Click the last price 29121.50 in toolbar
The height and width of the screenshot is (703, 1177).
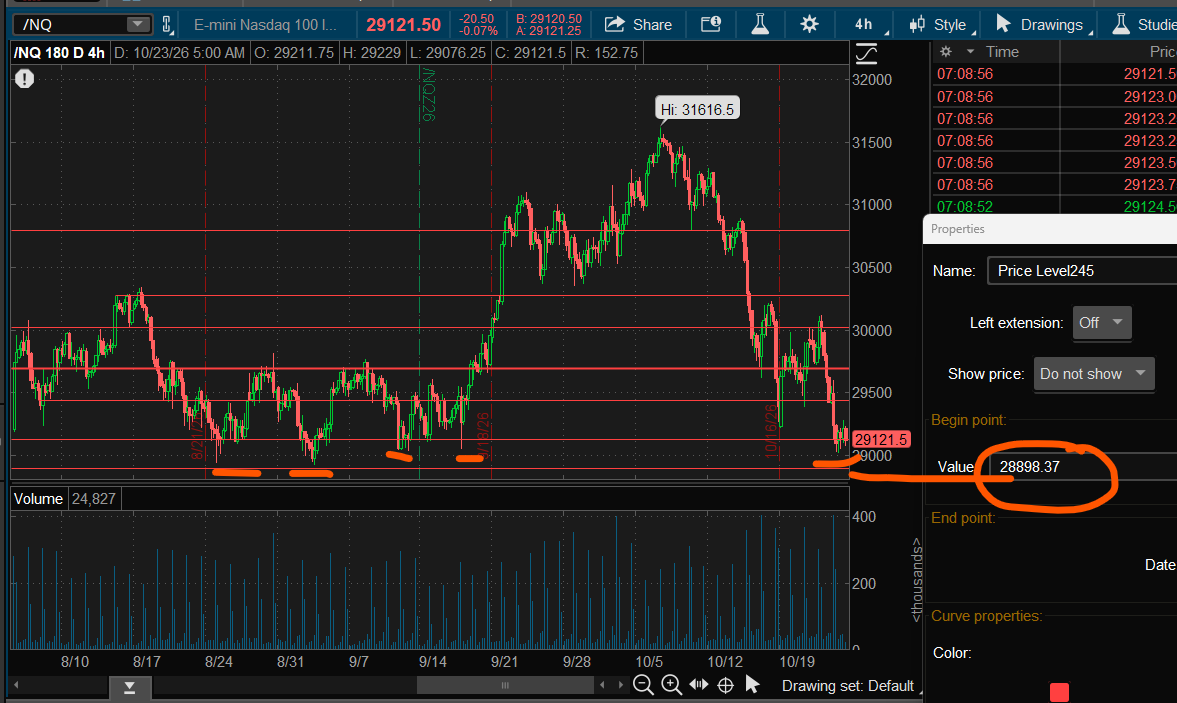pos(403,25)
